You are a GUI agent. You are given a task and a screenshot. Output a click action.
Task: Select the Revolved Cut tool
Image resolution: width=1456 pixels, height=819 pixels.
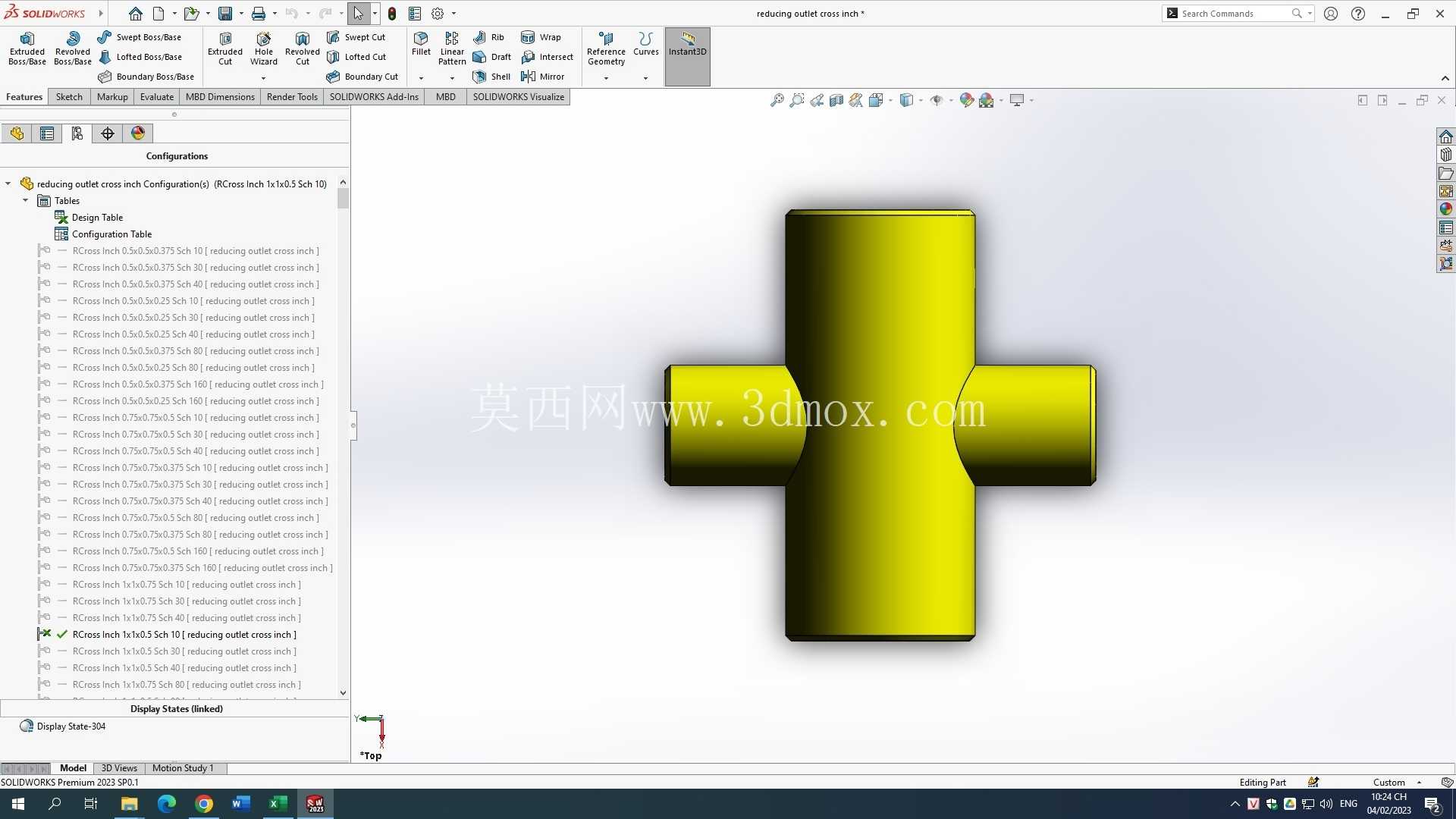coord(303,49)
